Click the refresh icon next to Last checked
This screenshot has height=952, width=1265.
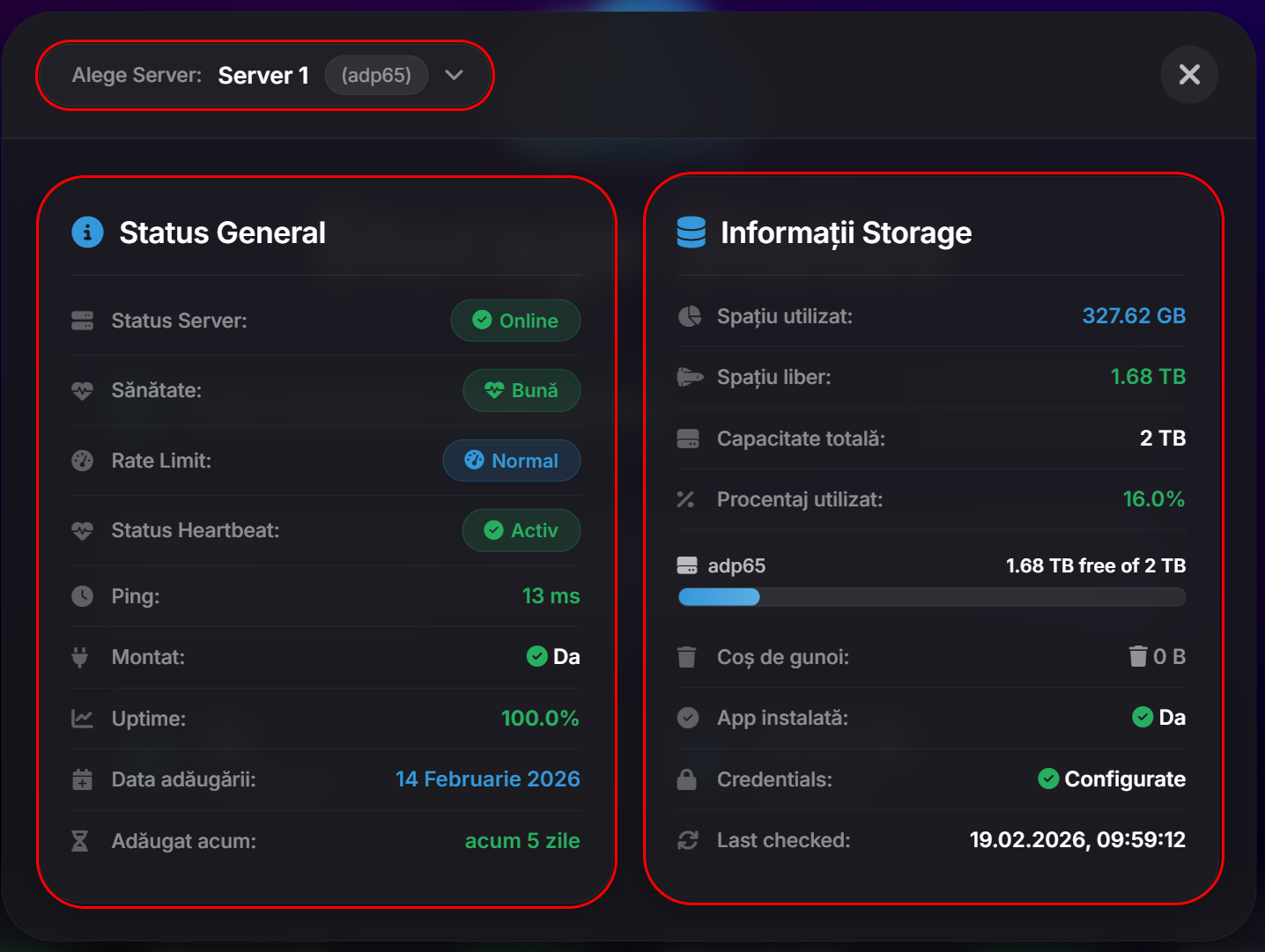[688, 840]
